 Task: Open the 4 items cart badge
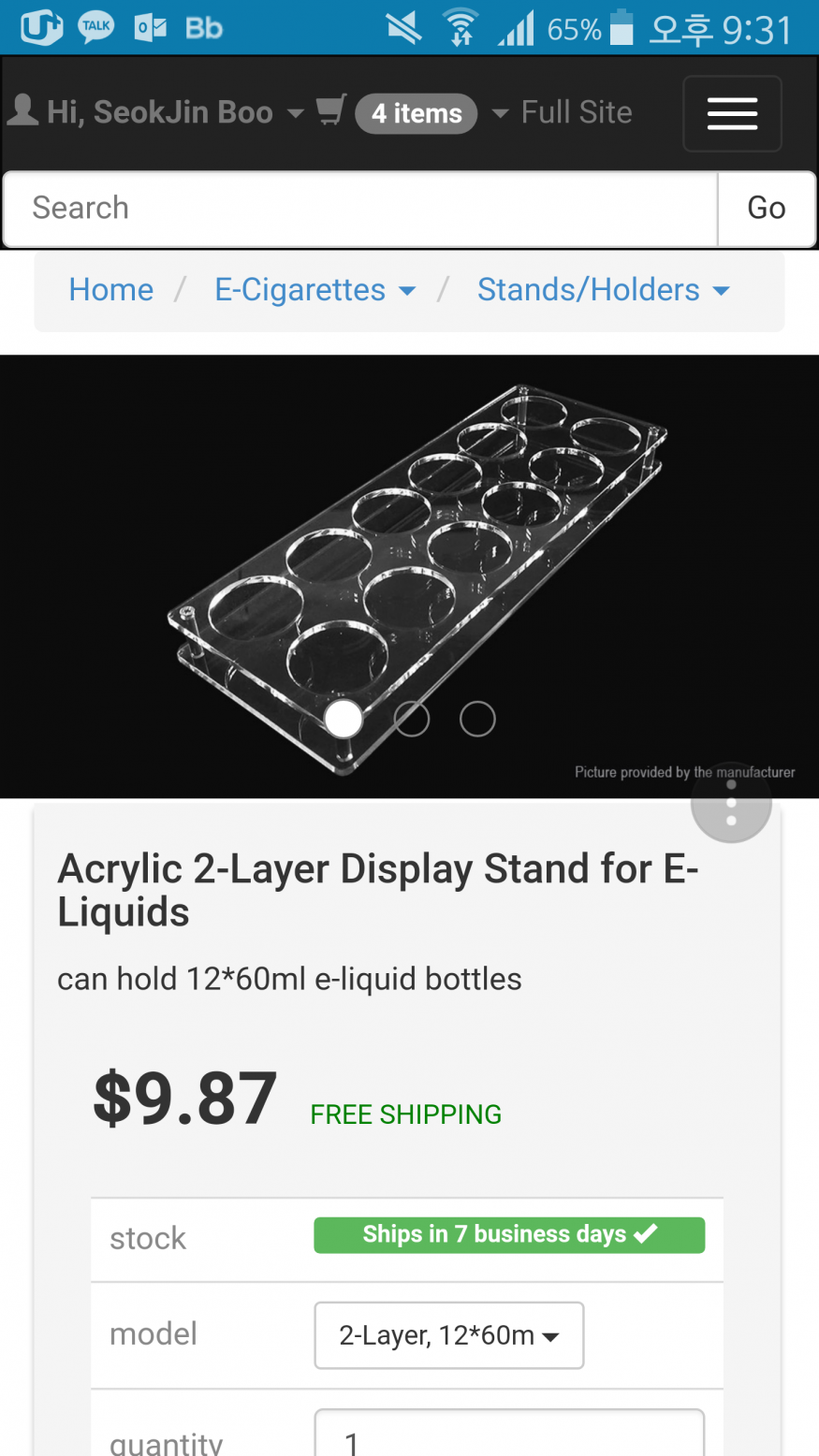(417, 113)
